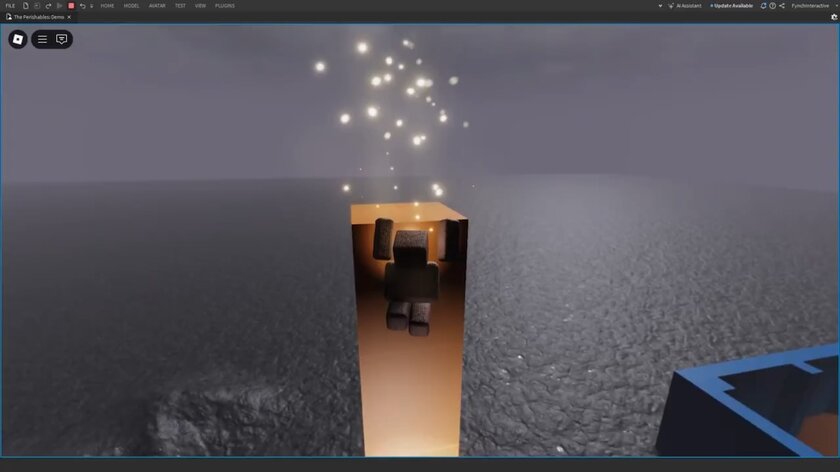Click the gear icon below account name
The image size is (840, 472).
pos(834,17)
